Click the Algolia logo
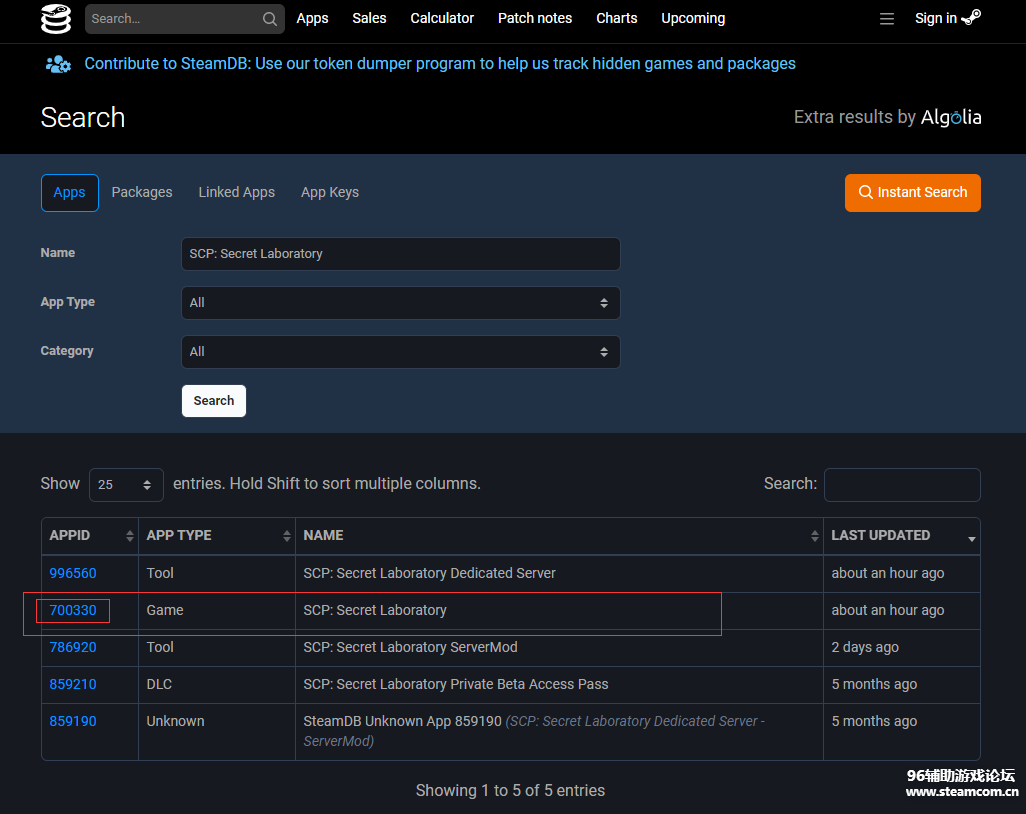 (x=951, y=118)
